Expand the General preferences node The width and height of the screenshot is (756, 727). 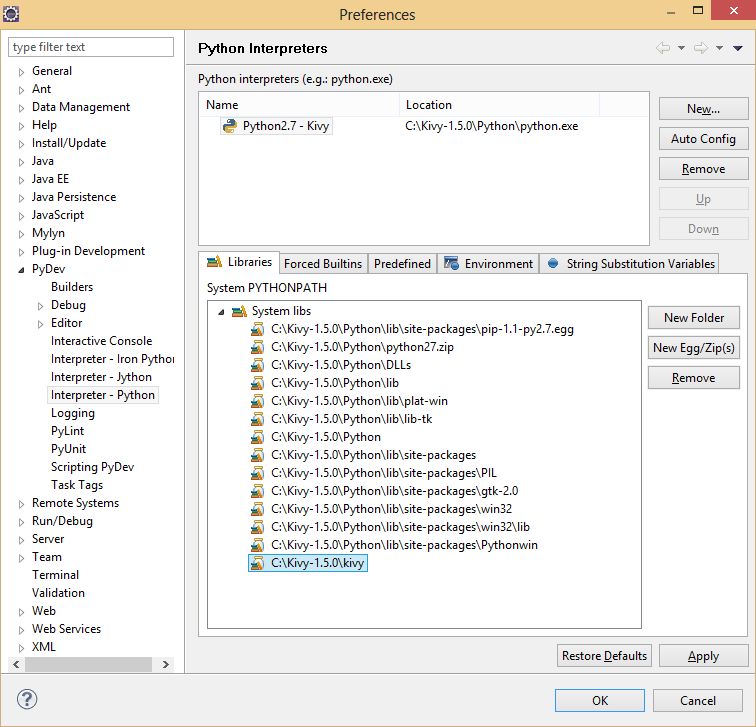(x=21, y=72)
